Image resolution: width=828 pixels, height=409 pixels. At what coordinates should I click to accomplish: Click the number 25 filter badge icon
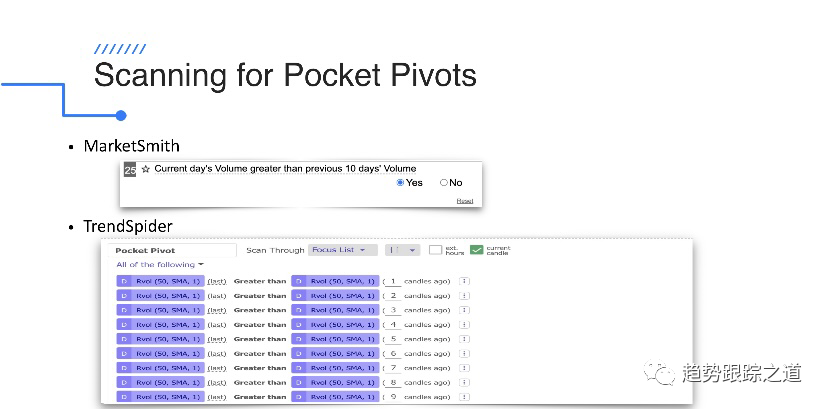(x=129, y=170)
